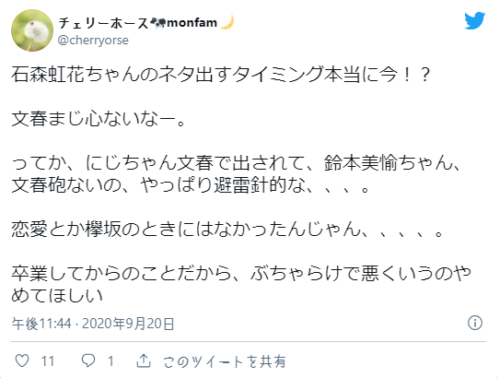Like the tweet with the heart icon

point(22,361)
